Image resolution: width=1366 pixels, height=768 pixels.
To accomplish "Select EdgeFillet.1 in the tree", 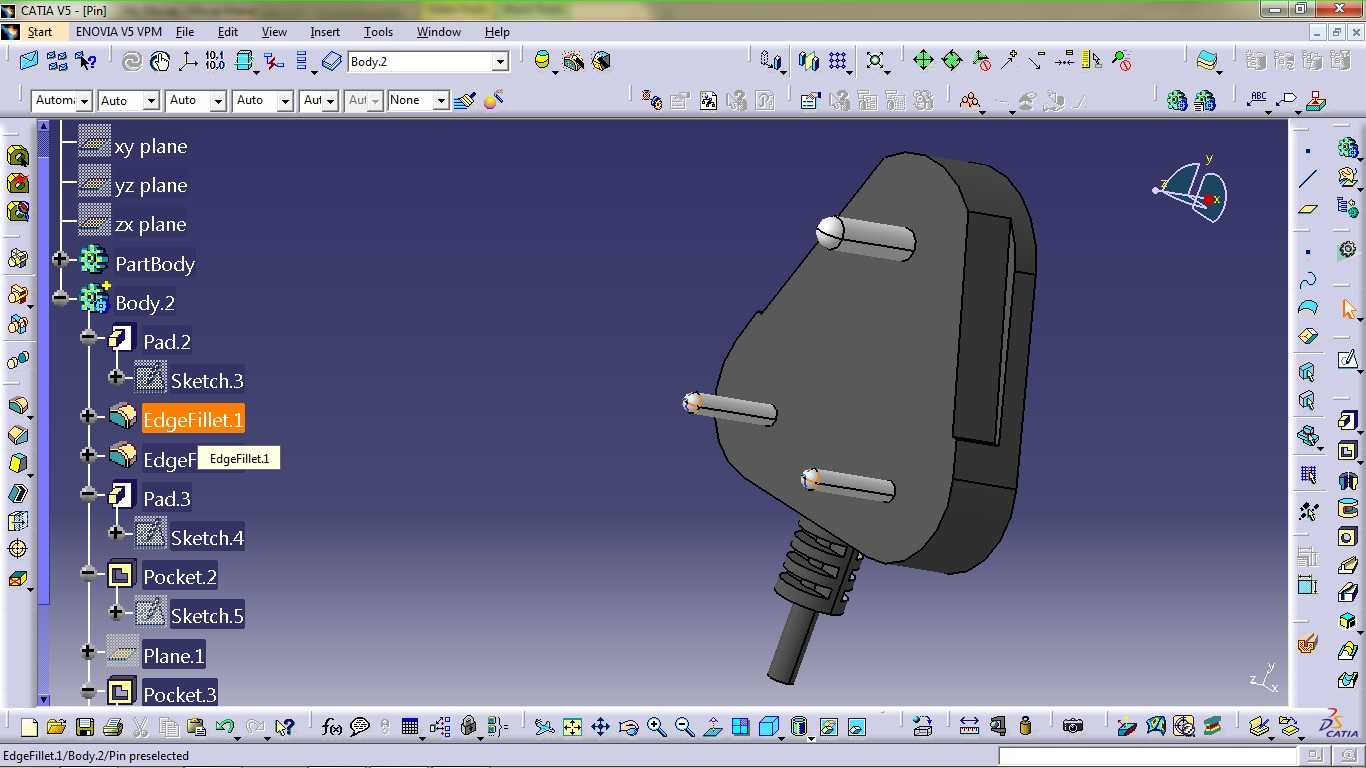I will (x=193, y=420).
